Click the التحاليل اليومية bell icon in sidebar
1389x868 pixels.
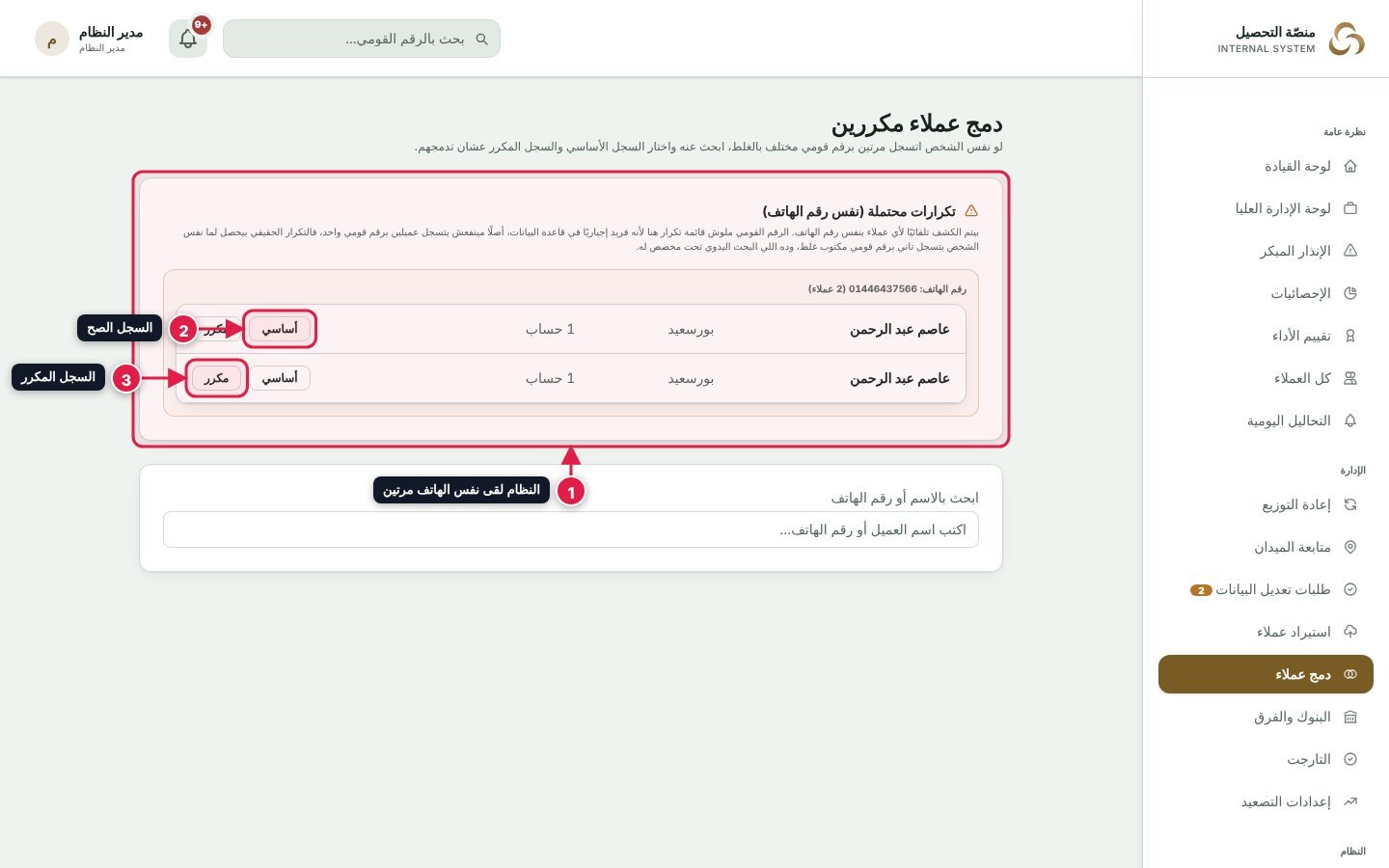pyautogui.click(x=1350, y=420)
